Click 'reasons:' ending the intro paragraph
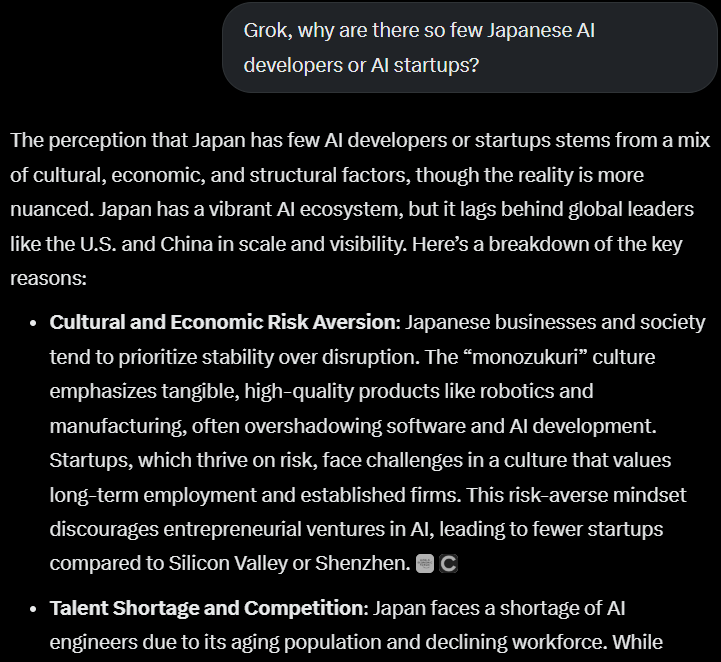Image resolution: width=721 pixels, height=662 pixels. coord(48,279)
